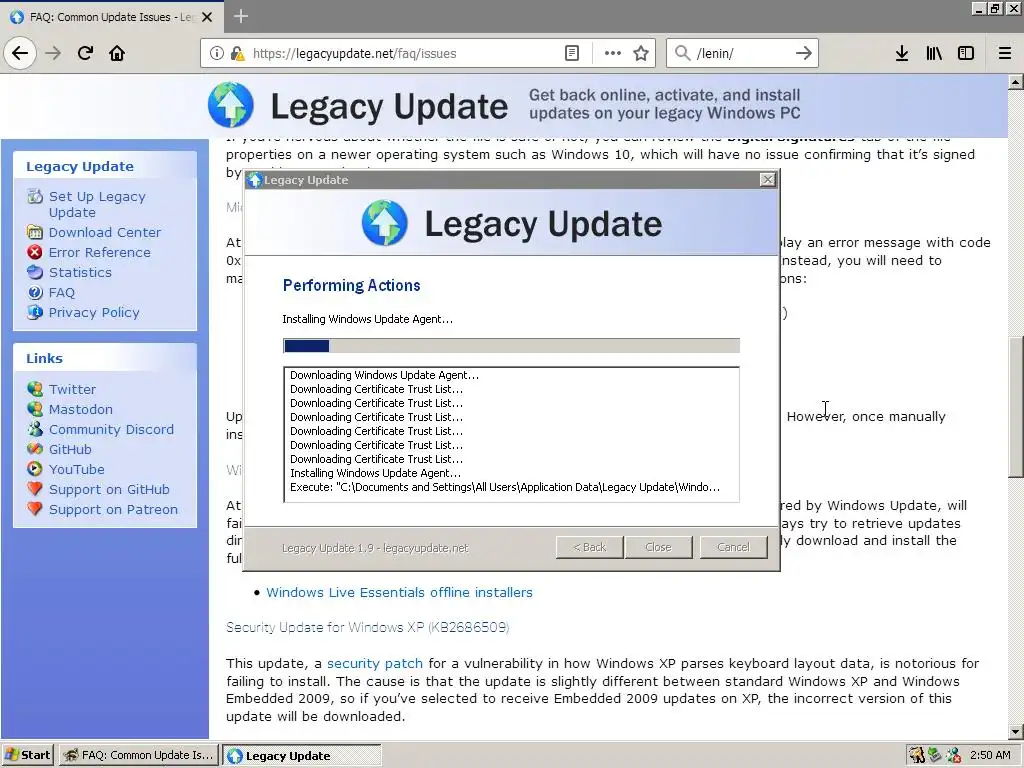This screenshot has width=1024, height=768.
Task: Click the installation progress bar
Action: click(511, 345)
